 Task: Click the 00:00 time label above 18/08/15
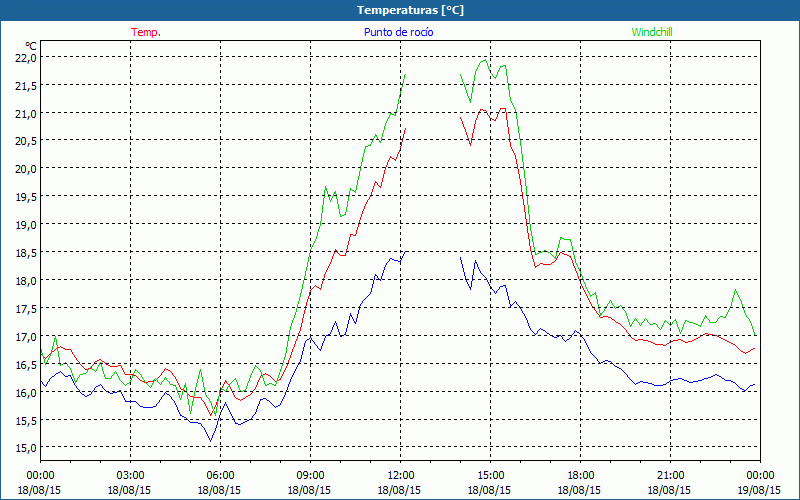[40, 476]
